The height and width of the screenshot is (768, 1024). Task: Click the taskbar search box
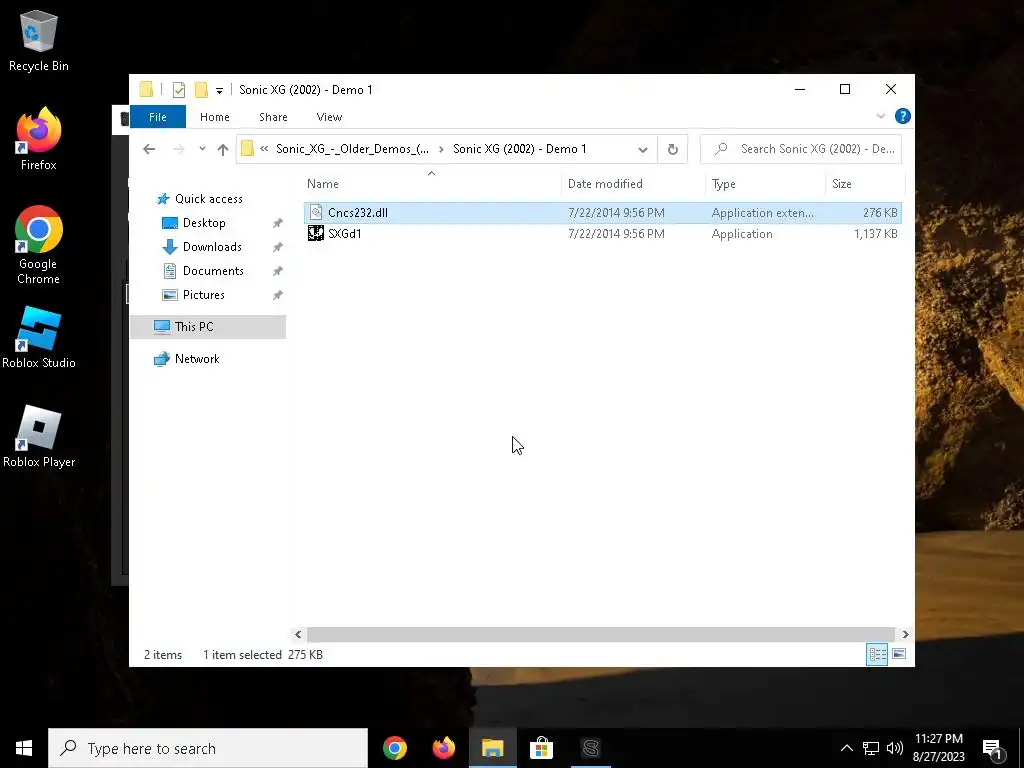(x=208, y=748)
